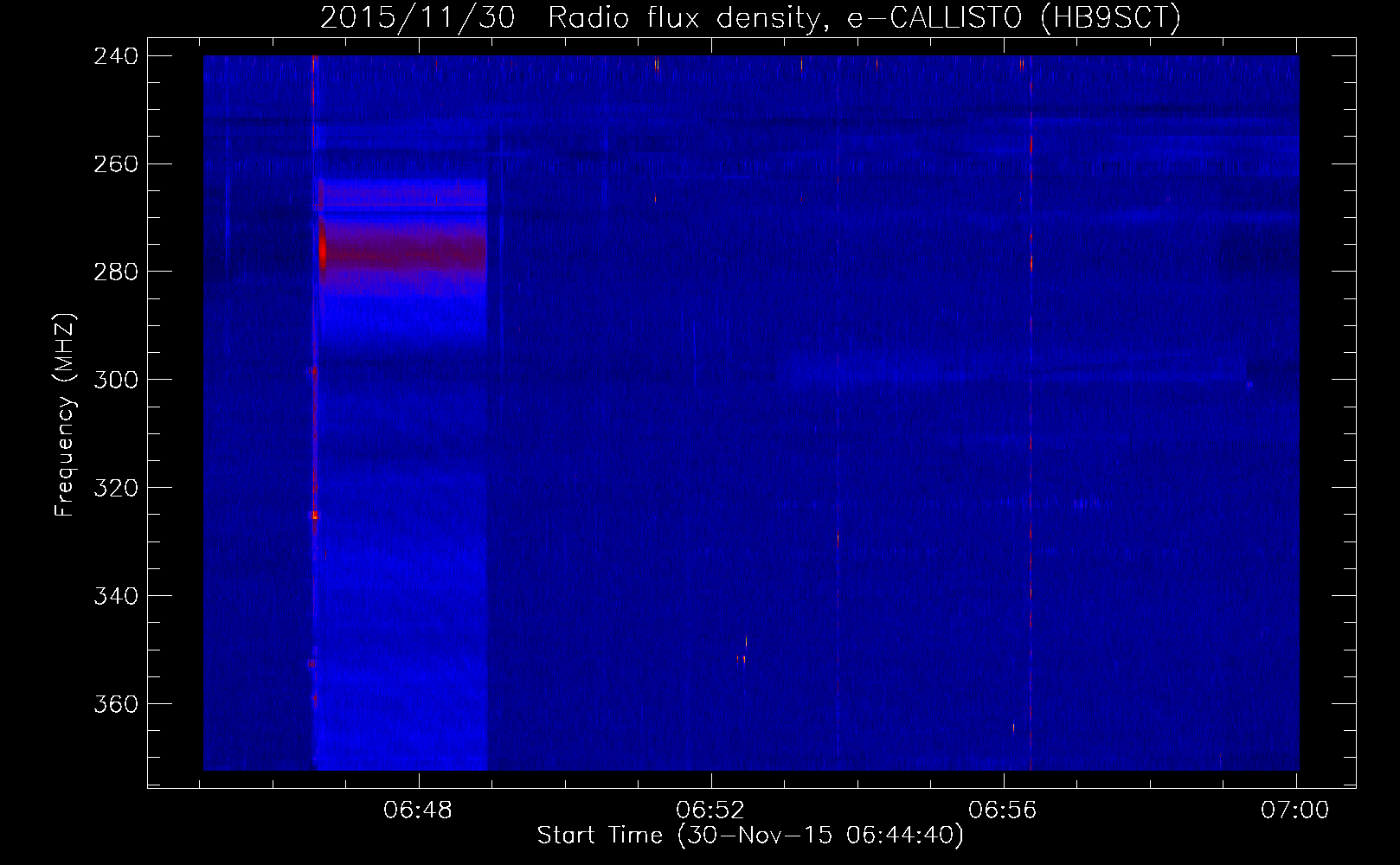Click the bright red burst near 280 MHz
Viewport: 1400px width, 865px height.
pos(322,251)
